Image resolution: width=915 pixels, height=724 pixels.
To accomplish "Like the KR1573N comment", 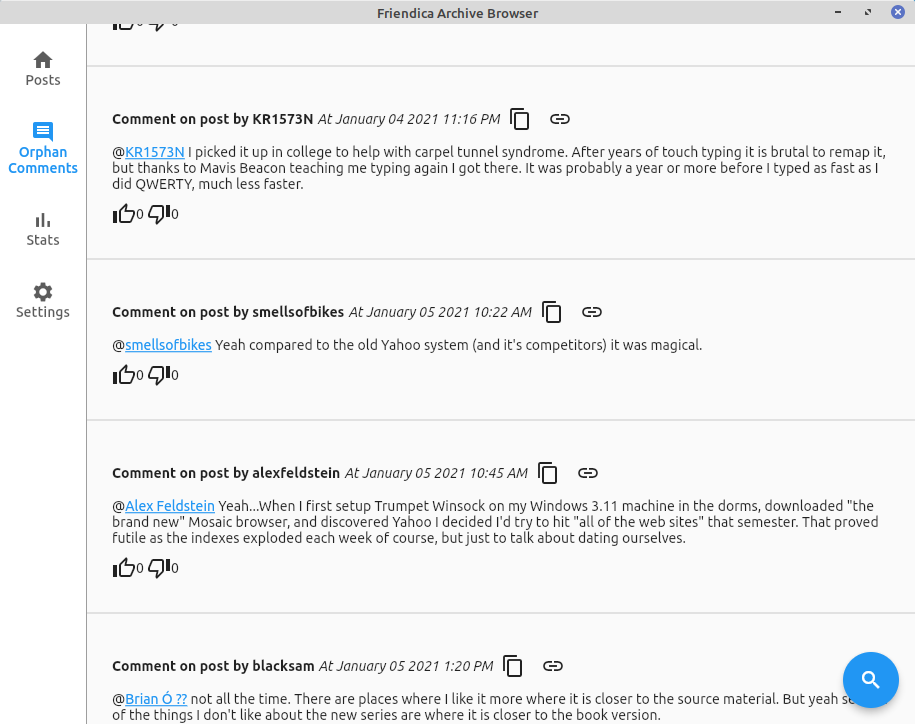I will (125, 213).
